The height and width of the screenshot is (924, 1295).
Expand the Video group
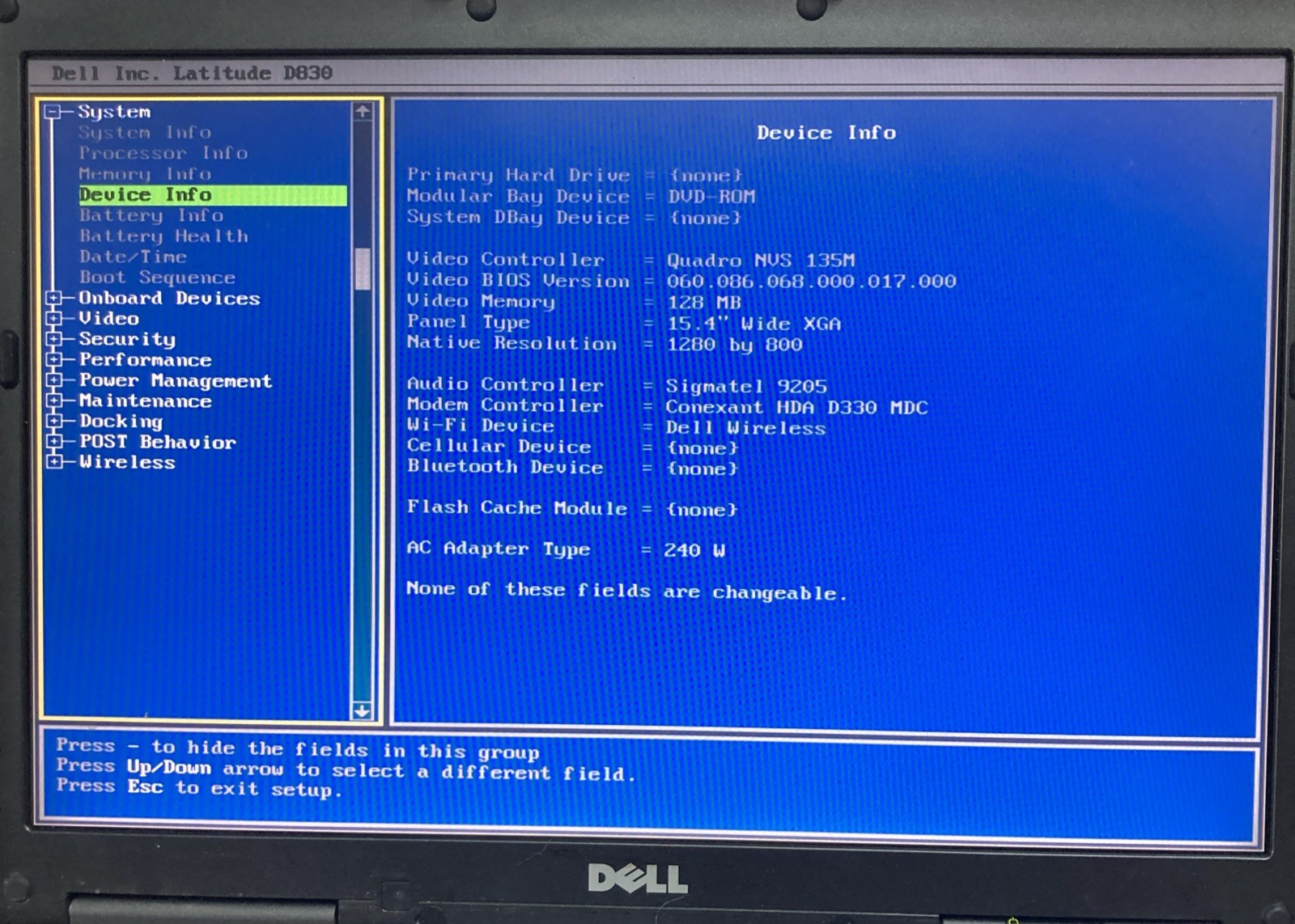point(54,318)
